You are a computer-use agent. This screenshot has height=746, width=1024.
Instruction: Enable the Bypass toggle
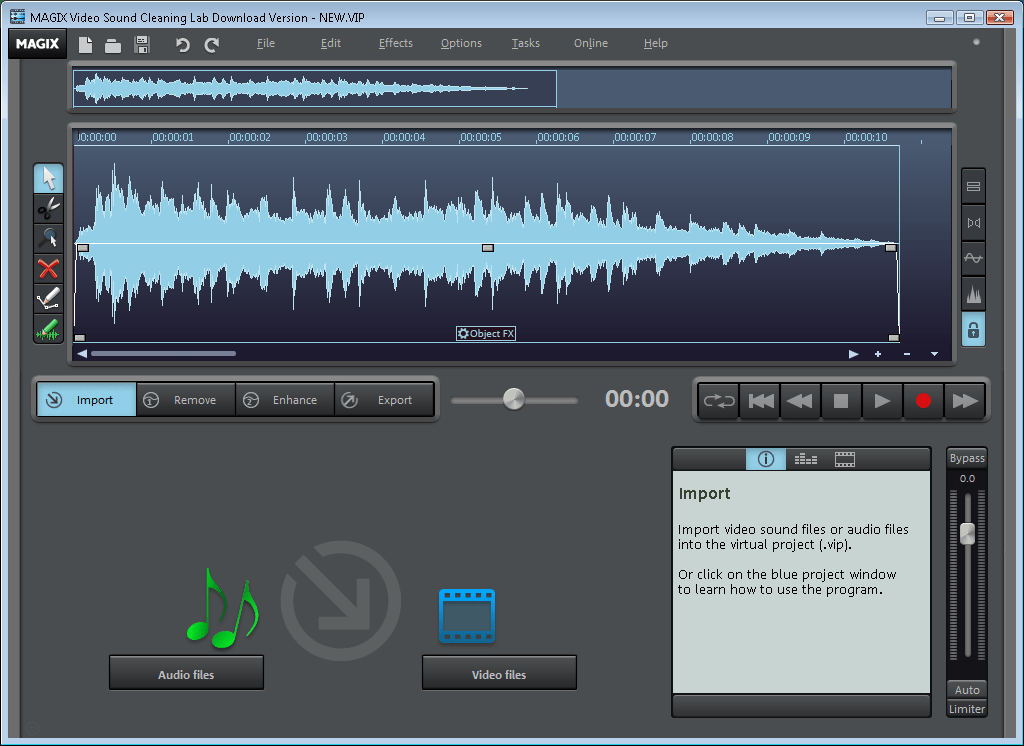click(x=966, y=457)
